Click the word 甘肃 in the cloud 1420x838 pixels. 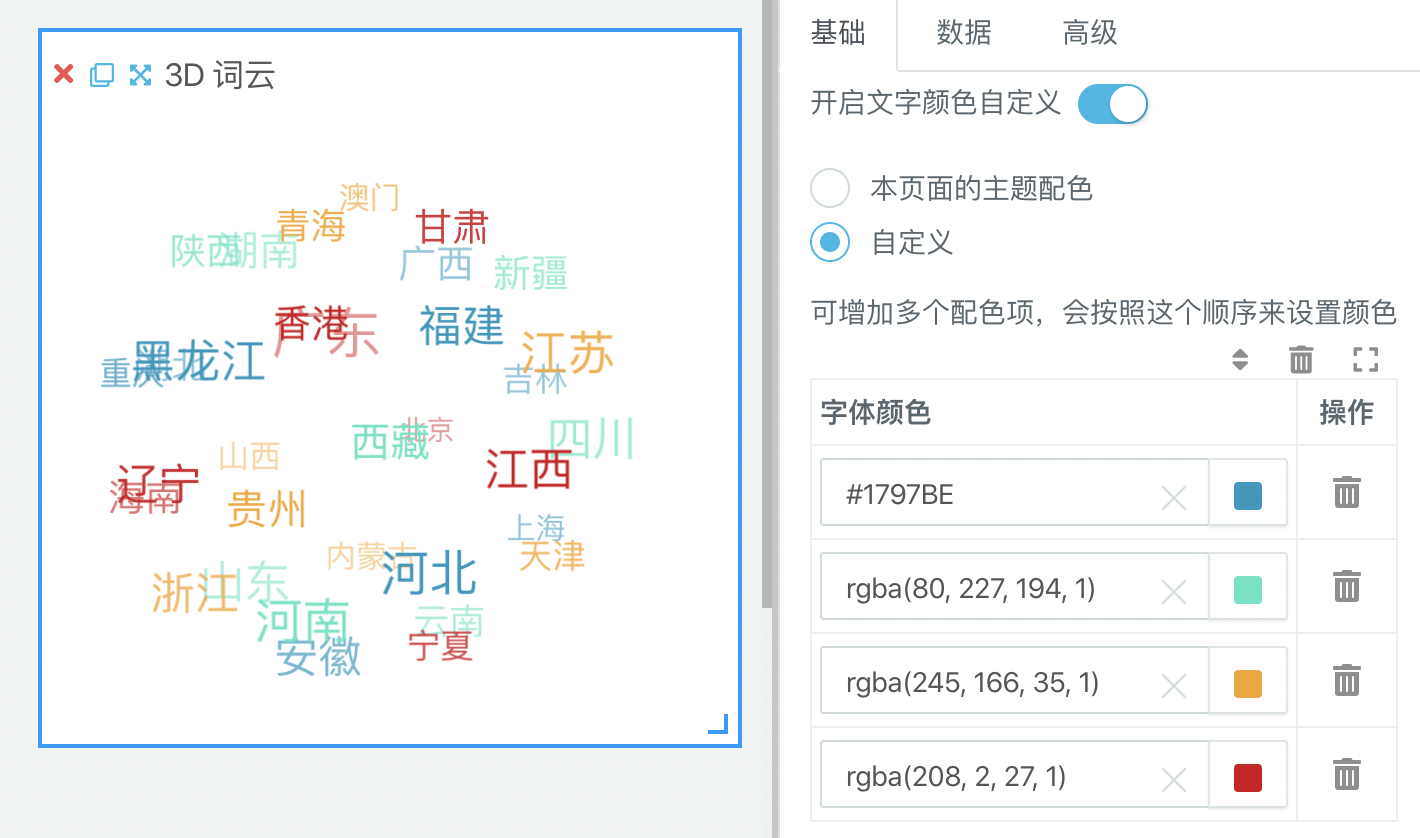tap(452, 227)
